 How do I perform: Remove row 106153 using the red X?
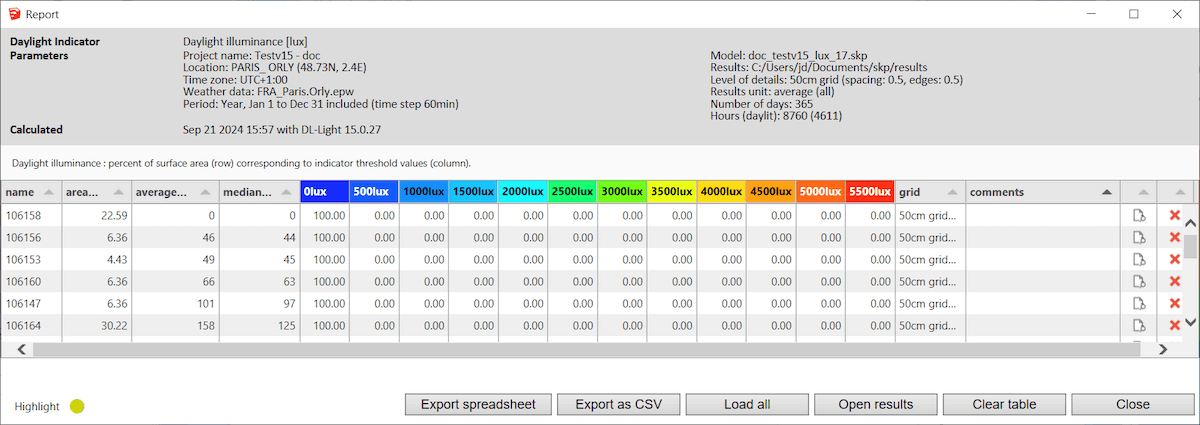[x=1174, y=259]
